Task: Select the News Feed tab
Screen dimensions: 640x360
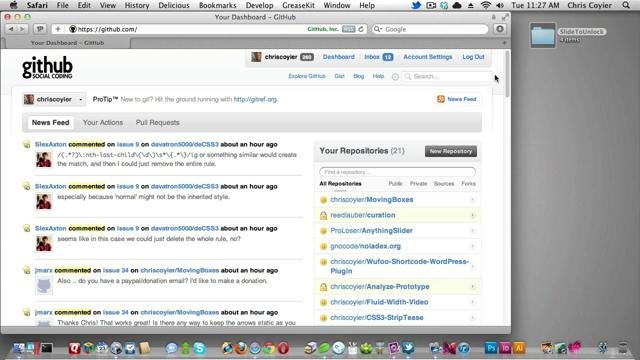Action: tap(51, 122)
